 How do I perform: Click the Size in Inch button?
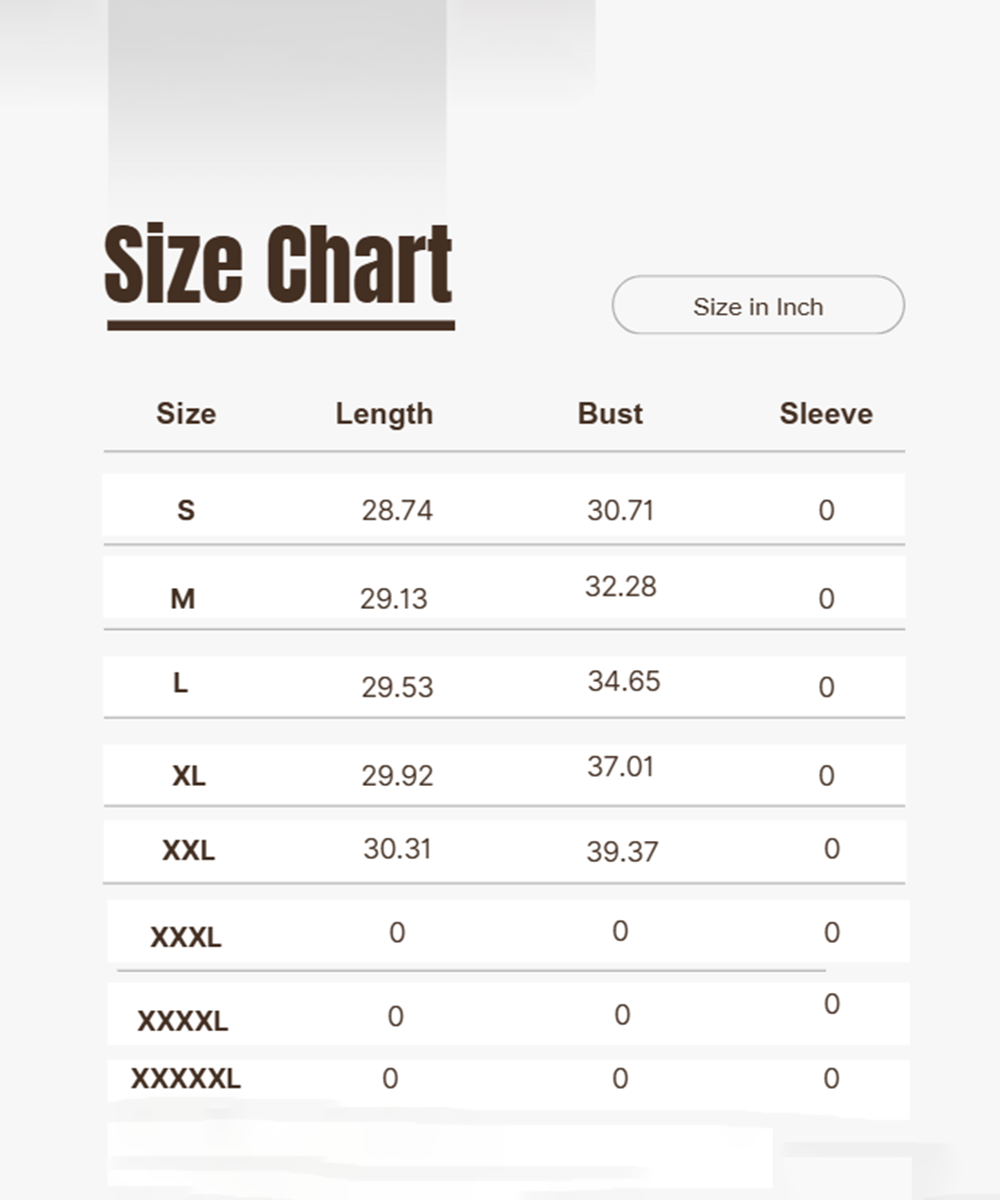point(758,305)
